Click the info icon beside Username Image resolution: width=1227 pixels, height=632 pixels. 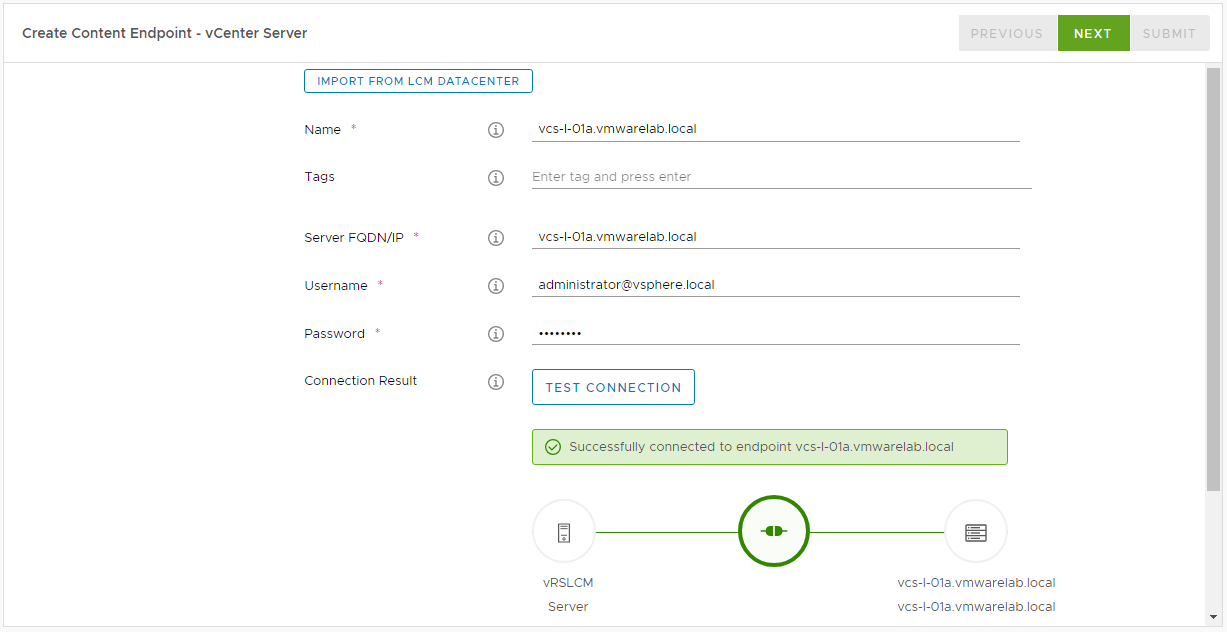coord(495,286)
